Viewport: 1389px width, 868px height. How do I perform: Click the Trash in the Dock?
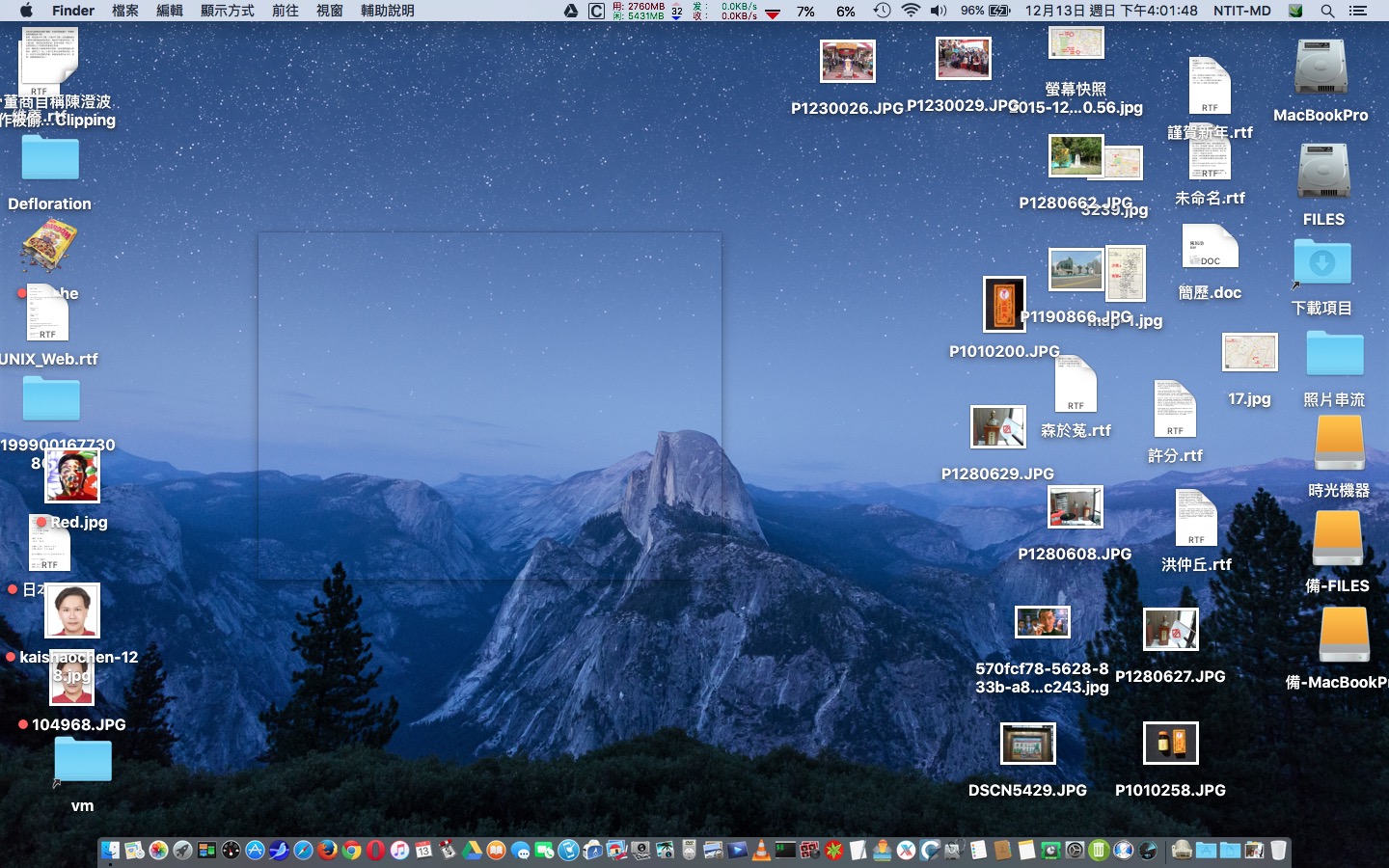(1278, 850)
